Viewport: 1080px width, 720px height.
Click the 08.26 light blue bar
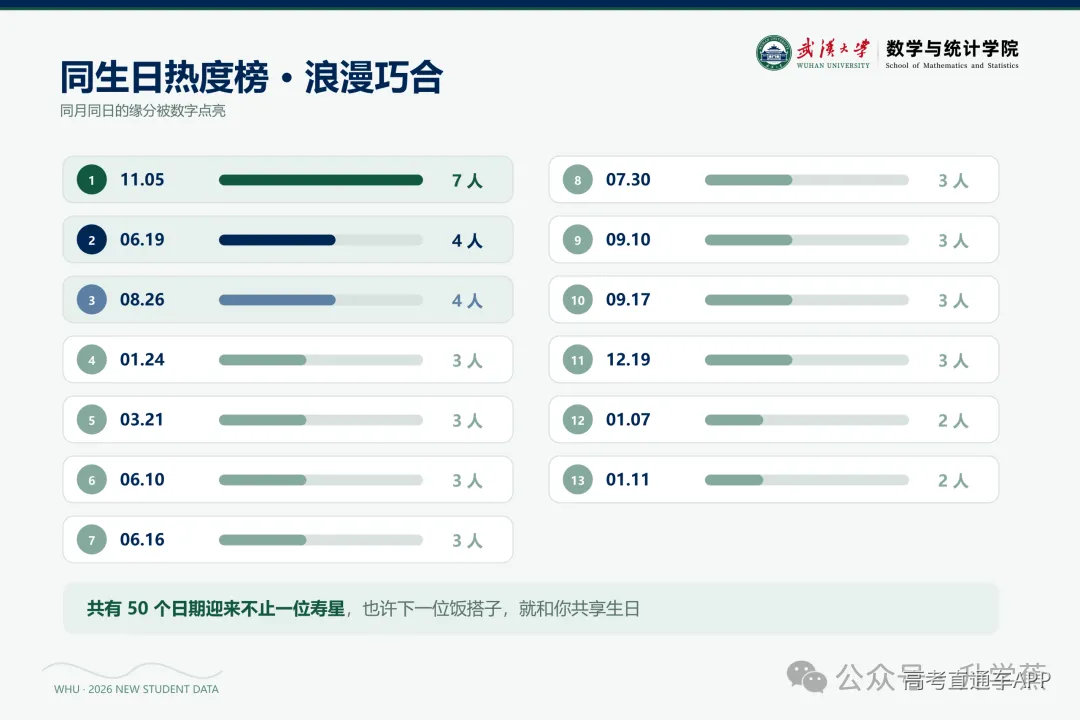point(277,300)
